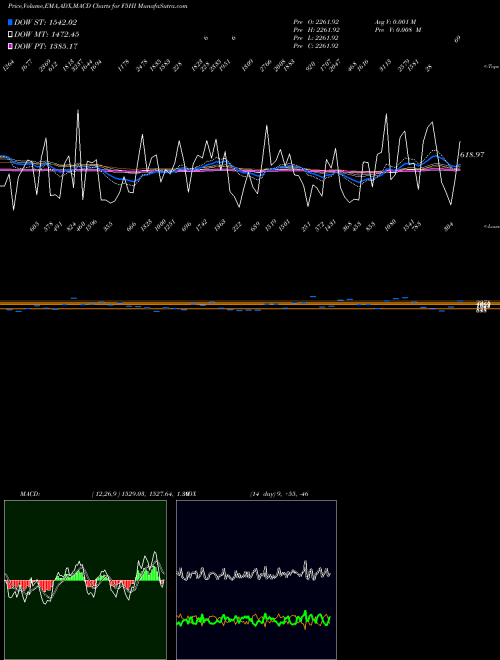Click the '<-Tops' marker label
This screenshot has height=660, width=500.
pyautogui.click(x=491, y=67)
